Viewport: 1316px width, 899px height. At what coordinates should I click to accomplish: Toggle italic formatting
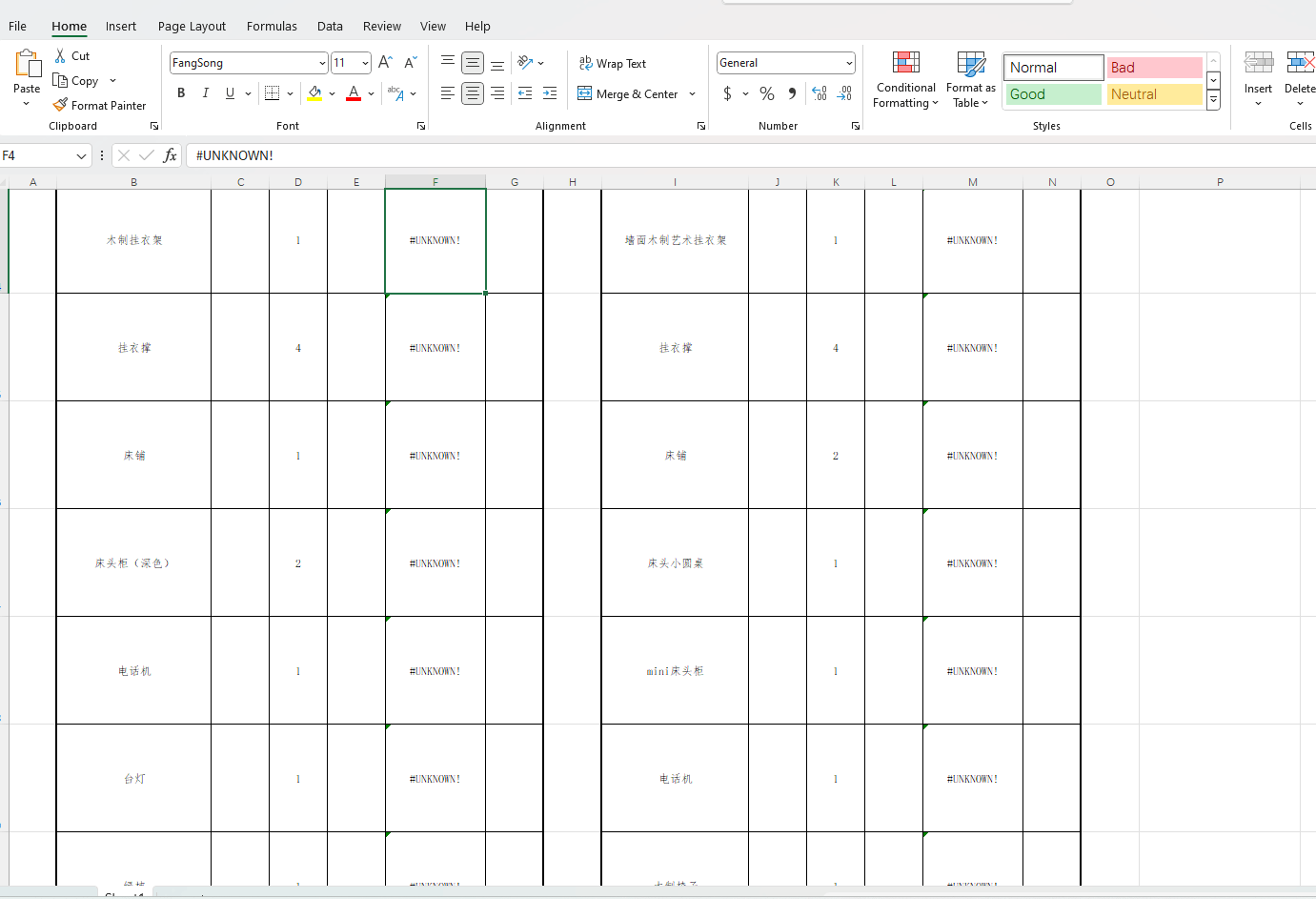click(x=206, y=93)
